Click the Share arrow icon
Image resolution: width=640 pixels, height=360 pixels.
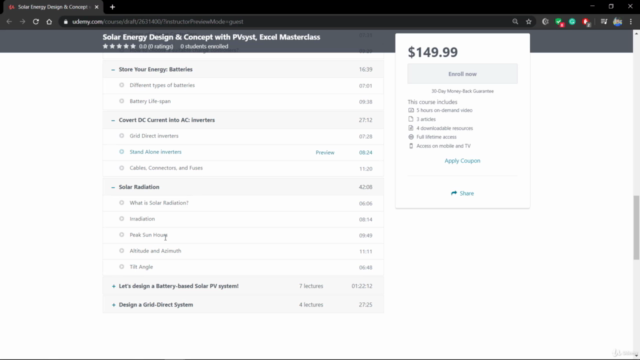(454, 193)
